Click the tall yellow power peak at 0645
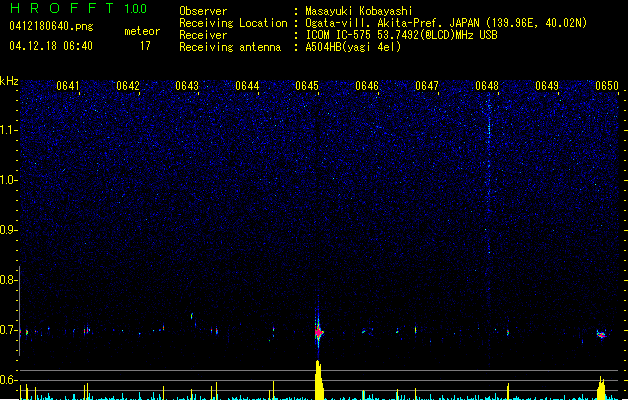Screen dimensions: 629x400 point(319,380)
